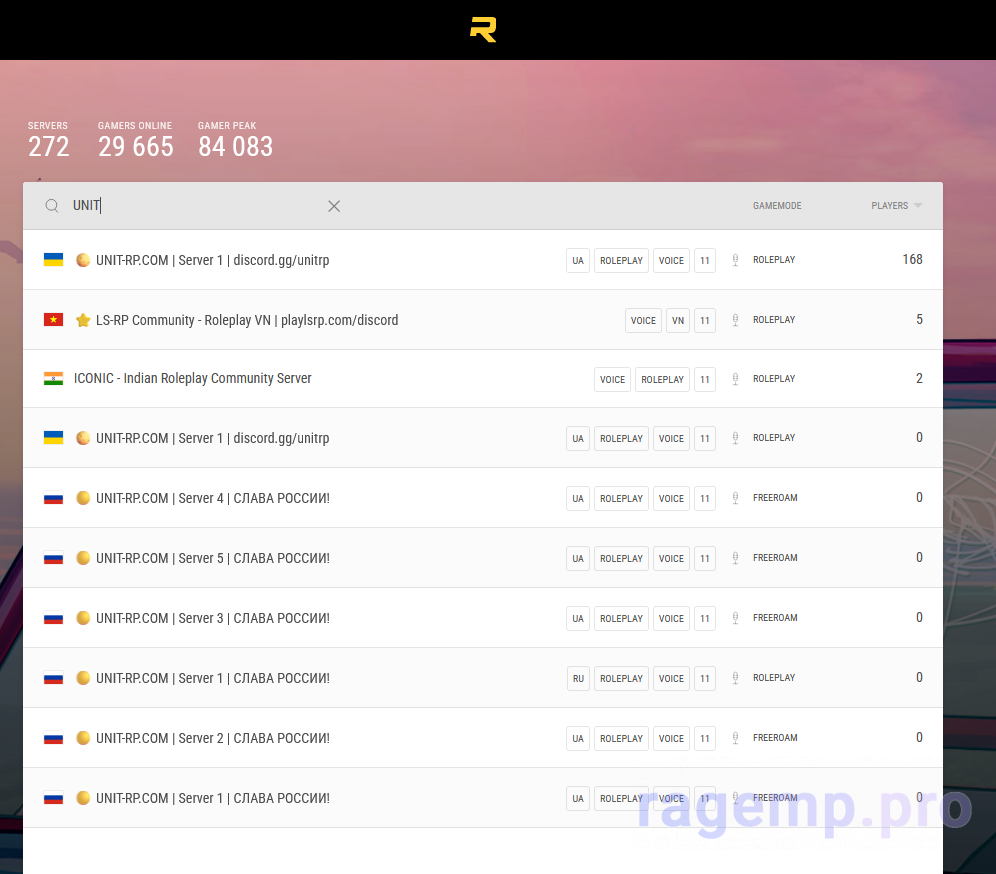Click VOICE tag on ICONIC row
Viewport: 996px width, 874px height.
pos(612,380)
